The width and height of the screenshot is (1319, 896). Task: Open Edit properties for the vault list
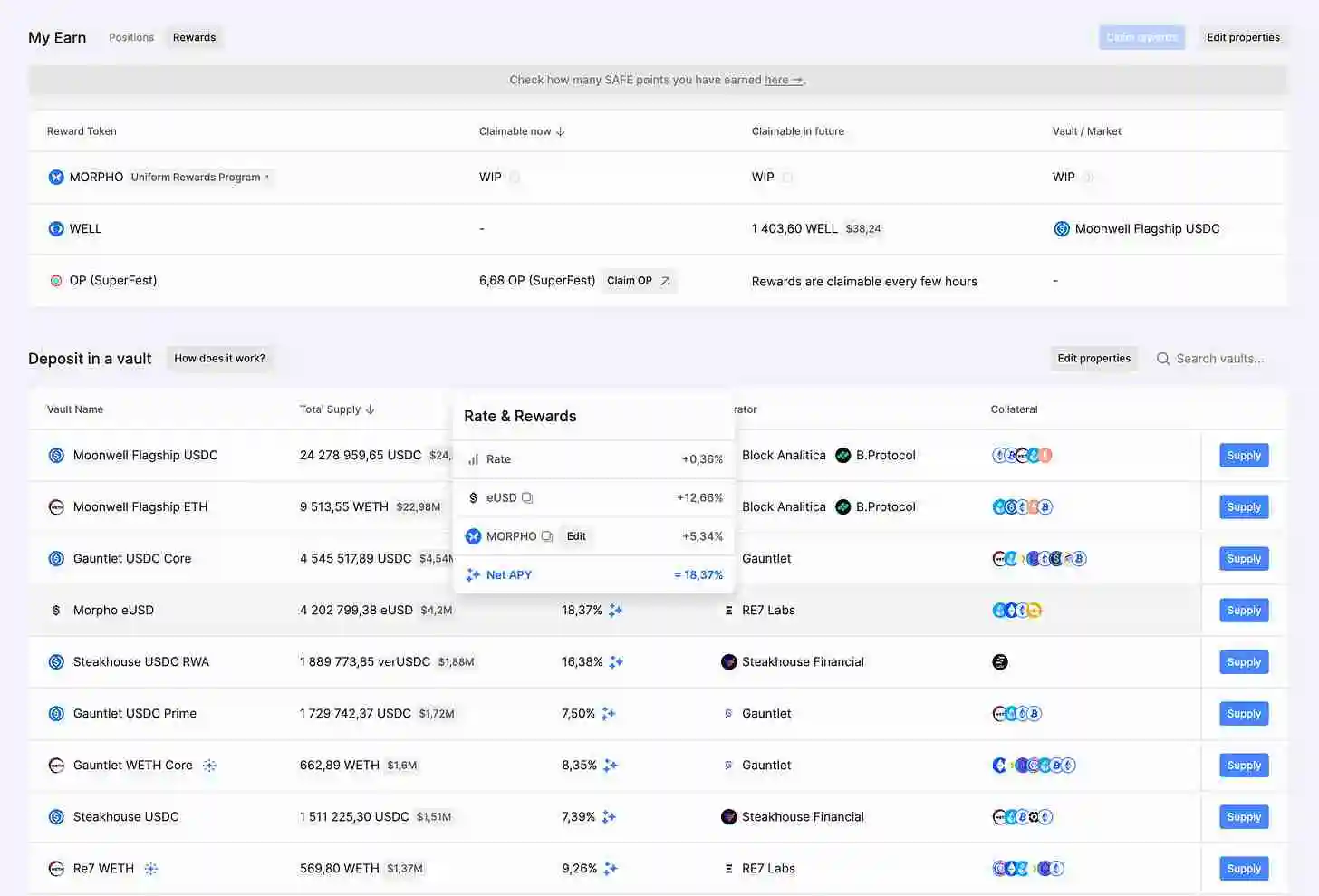click(x=1093, y=358)
